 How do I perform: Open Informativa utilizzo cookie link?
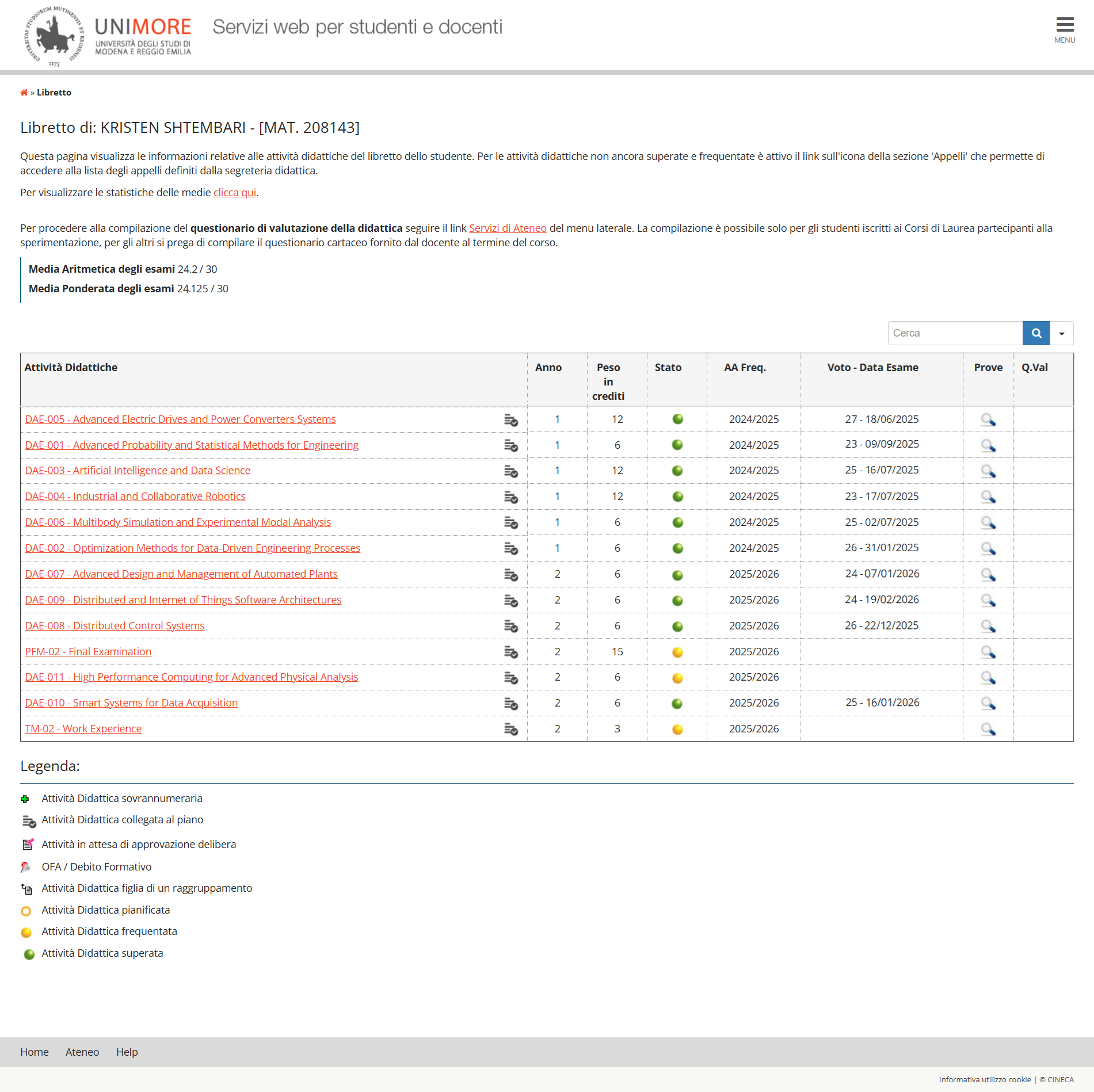click(985, 1079)
